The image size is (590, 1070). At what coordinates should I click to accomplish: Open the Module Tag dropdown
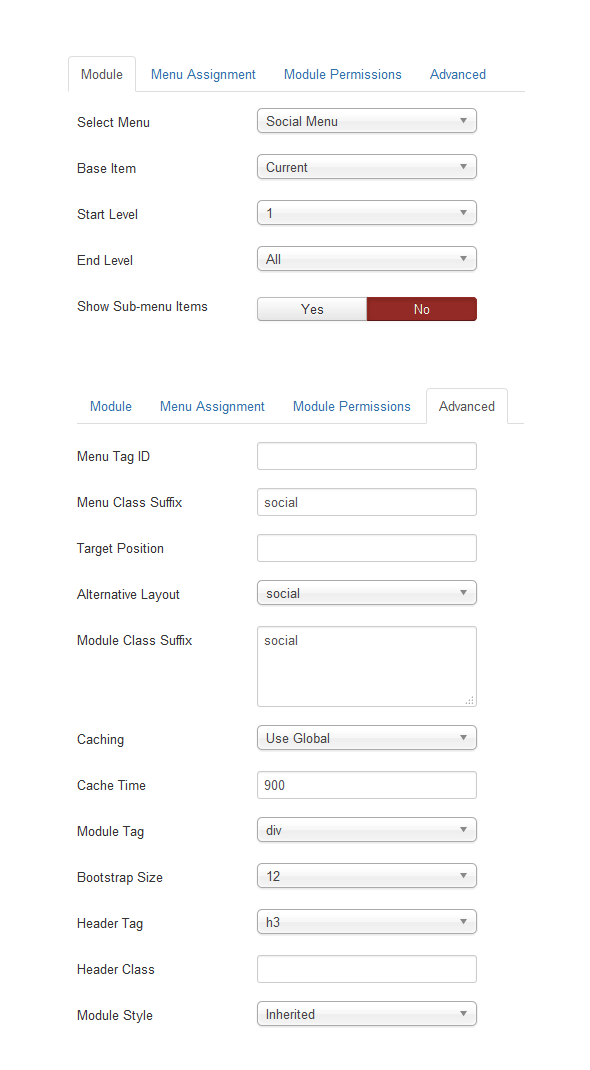point(367,830)
